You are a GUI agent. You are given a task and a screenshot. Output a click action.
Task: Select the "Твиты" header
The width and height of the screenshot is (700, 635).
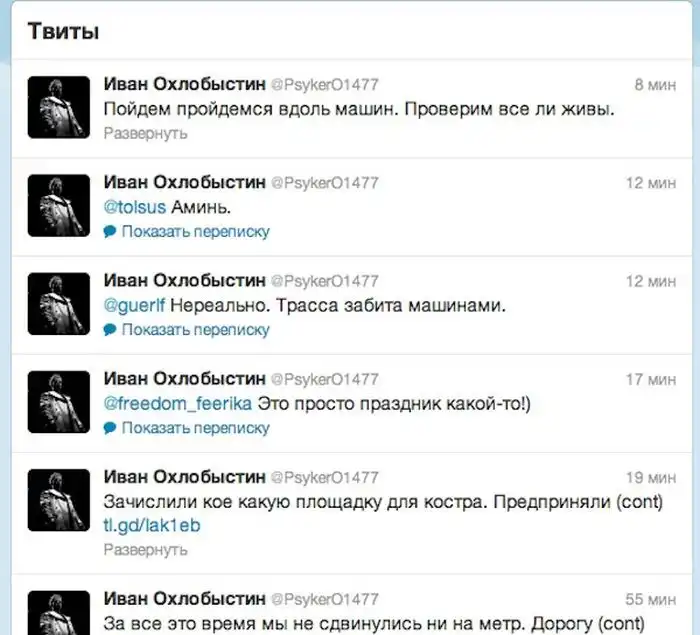click(x=62, y=31)
